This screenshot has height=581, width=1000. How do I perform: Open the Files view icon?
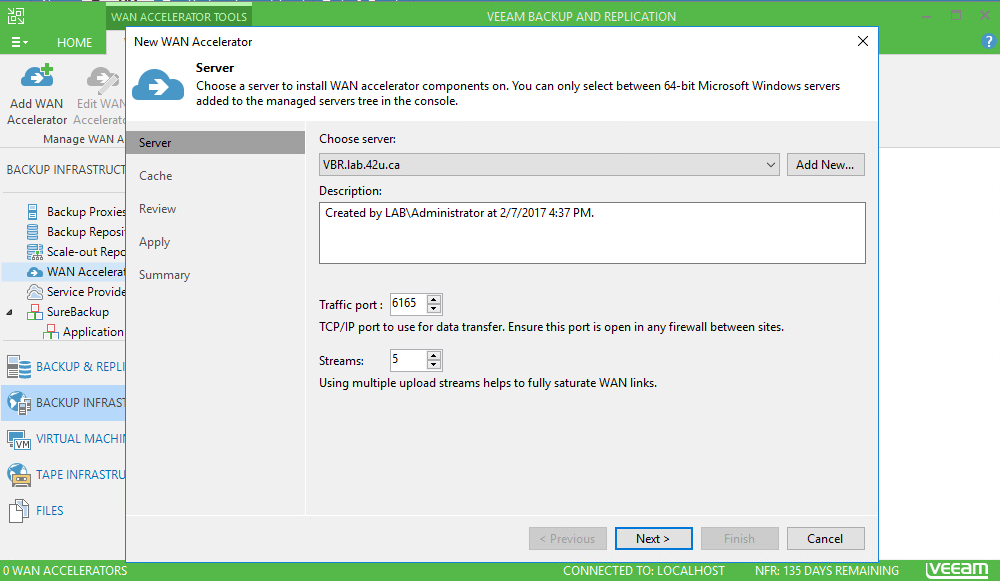19,511
